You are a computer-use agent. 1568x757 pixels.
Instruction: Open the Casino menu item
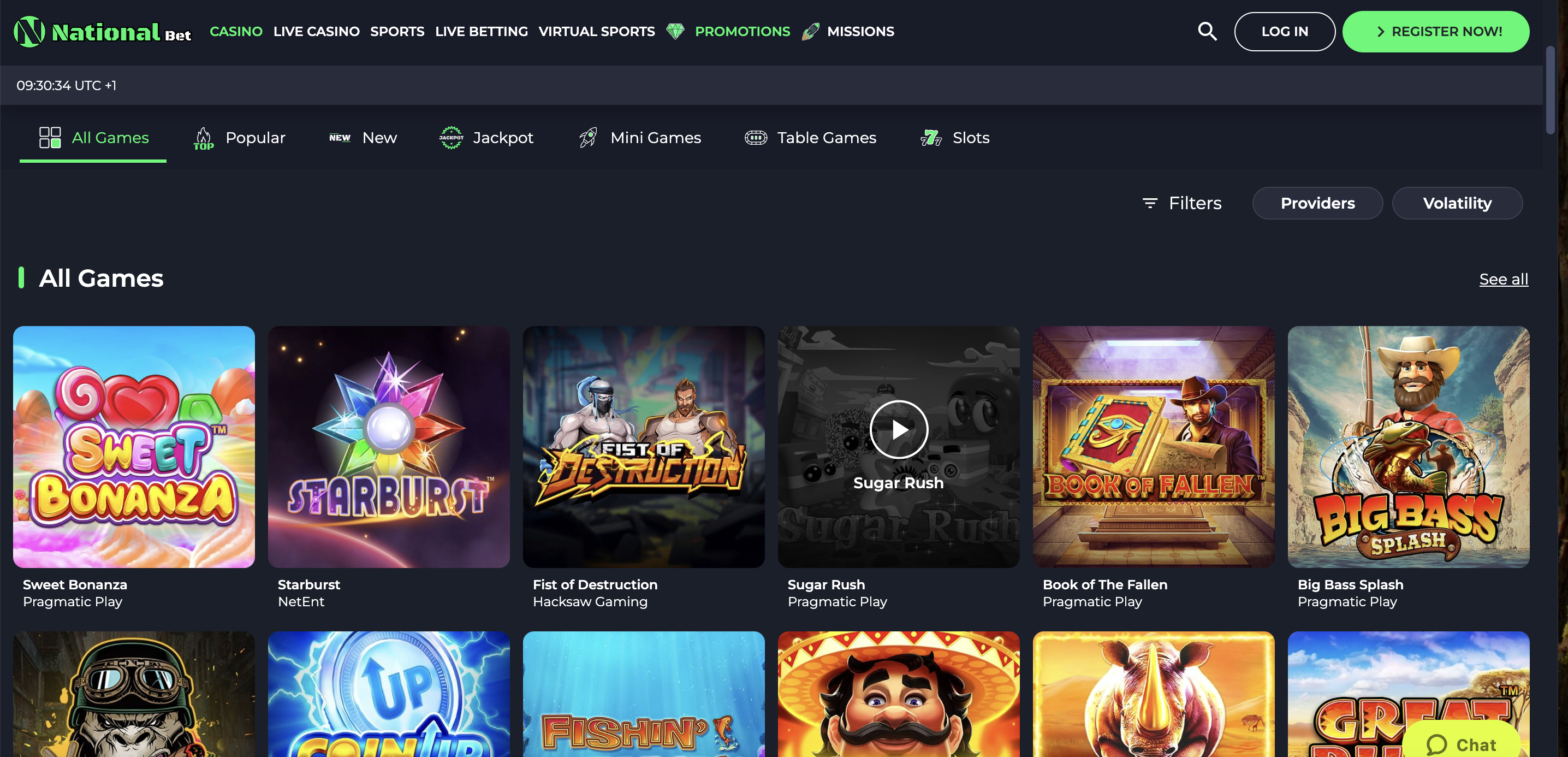235,31
